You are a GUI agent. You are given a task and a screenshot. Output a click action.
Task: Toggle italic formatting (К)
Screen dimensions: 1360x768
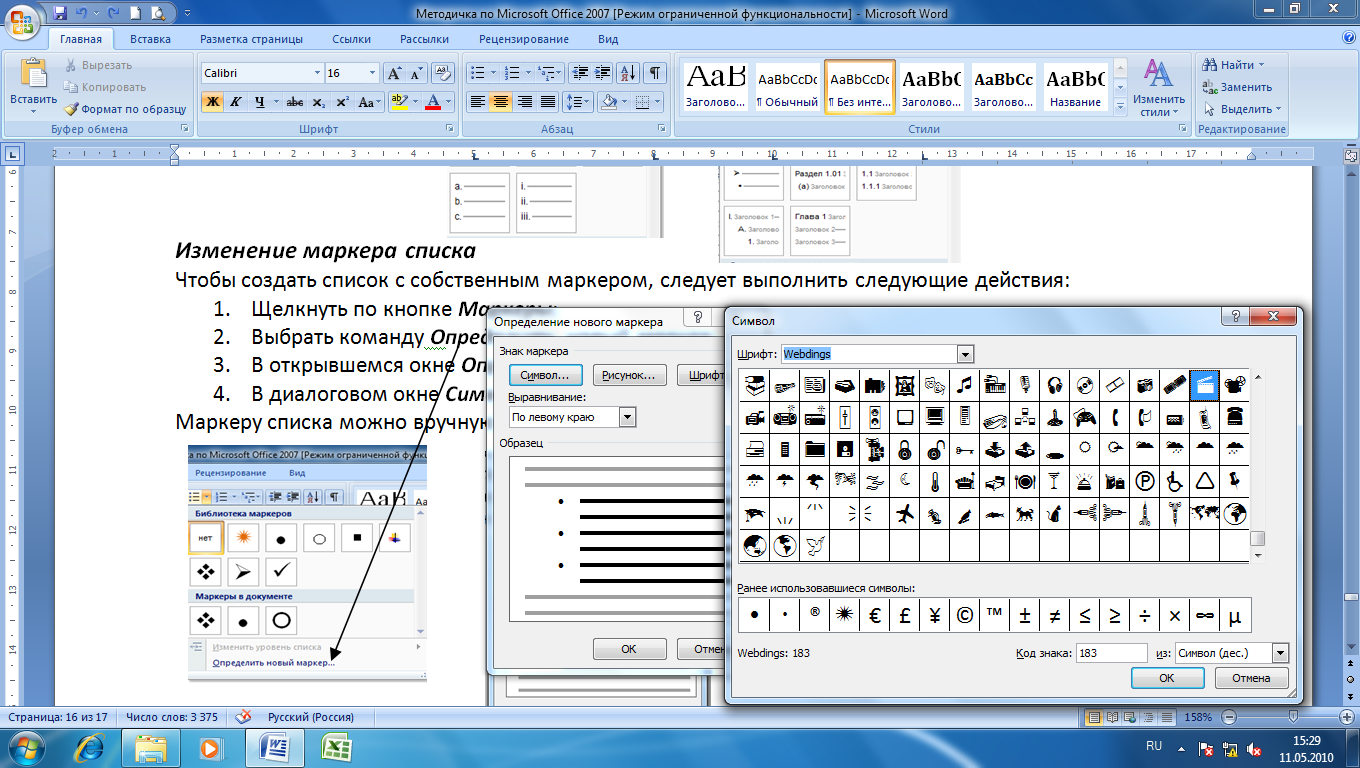236,102
